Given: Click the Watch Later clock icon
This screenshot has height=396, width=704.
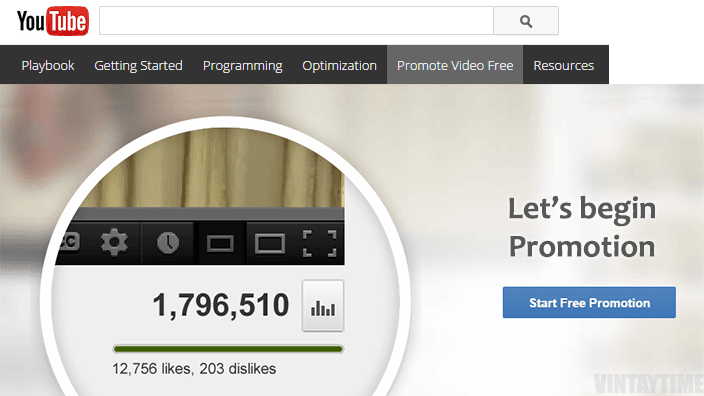Looking at the screenshot, I should (x=168, y=243).
